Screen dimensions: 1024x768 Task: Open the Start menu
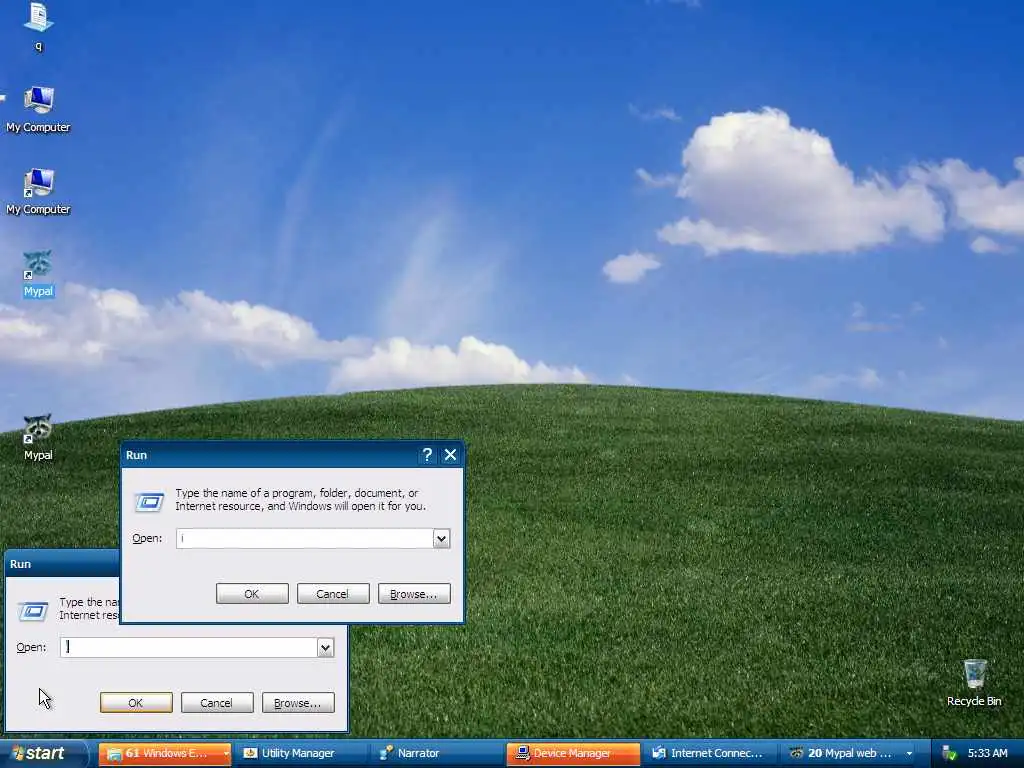[x=43, y=754]
